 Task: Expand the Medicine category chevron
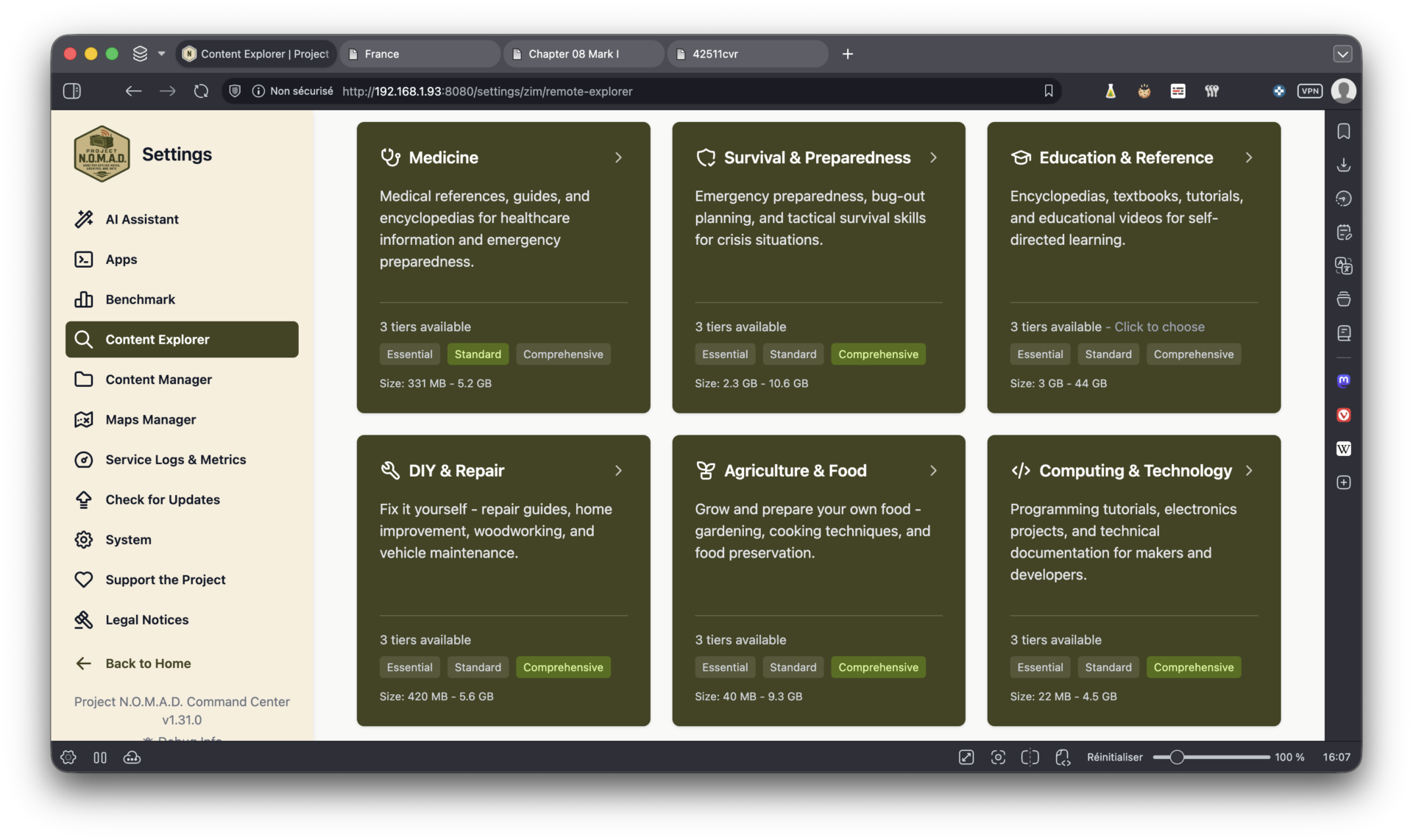pyautogui.click(x=618, y=157)
